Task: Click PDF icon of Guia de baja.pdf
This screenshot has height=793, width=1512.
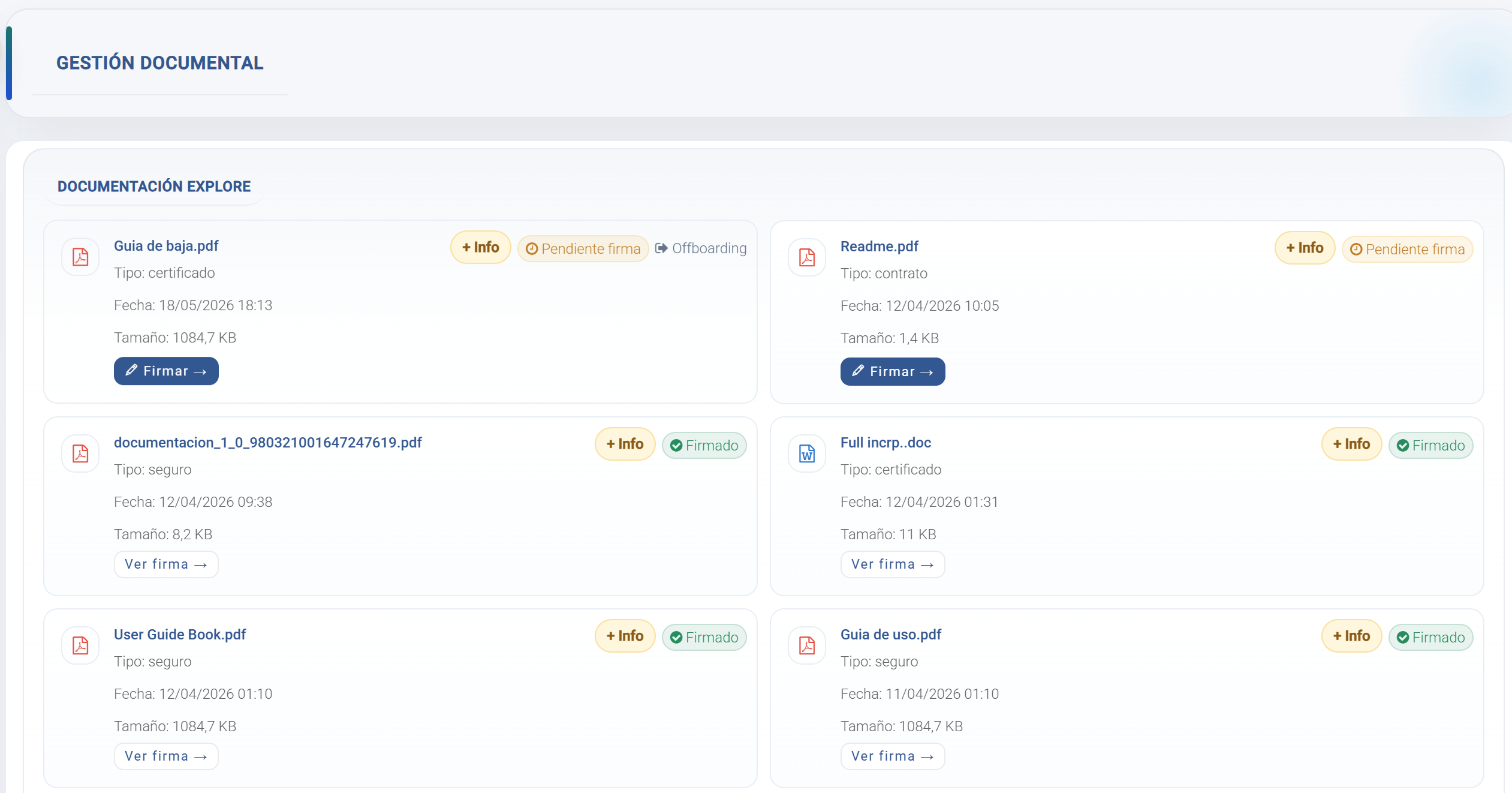Action: (x=80, y=257)
